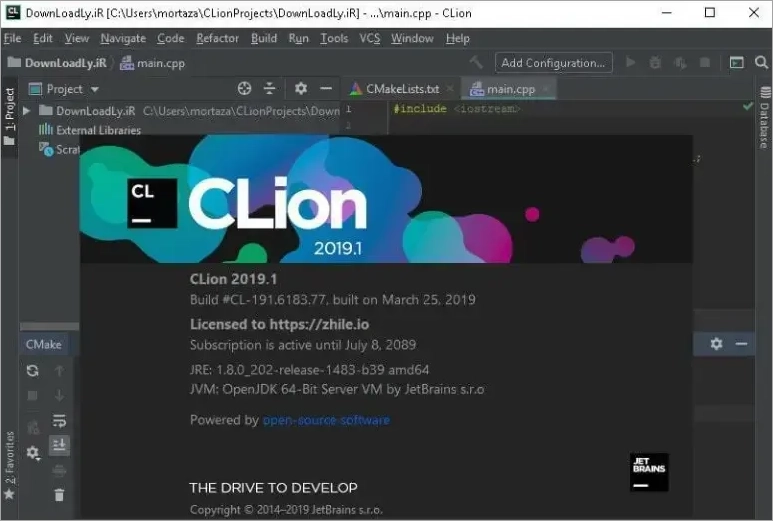This screenshot has width=773, height=521.
Task: Click the JetBrains logo in About dialog
Action: 649,472
